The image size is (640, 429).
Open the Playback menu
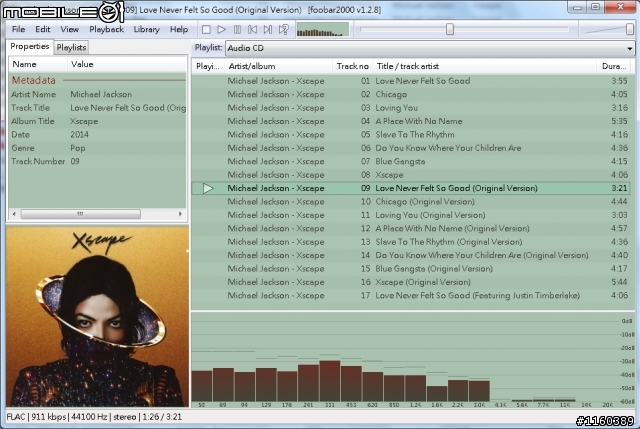pyautogui.click(x=107, y=29)
